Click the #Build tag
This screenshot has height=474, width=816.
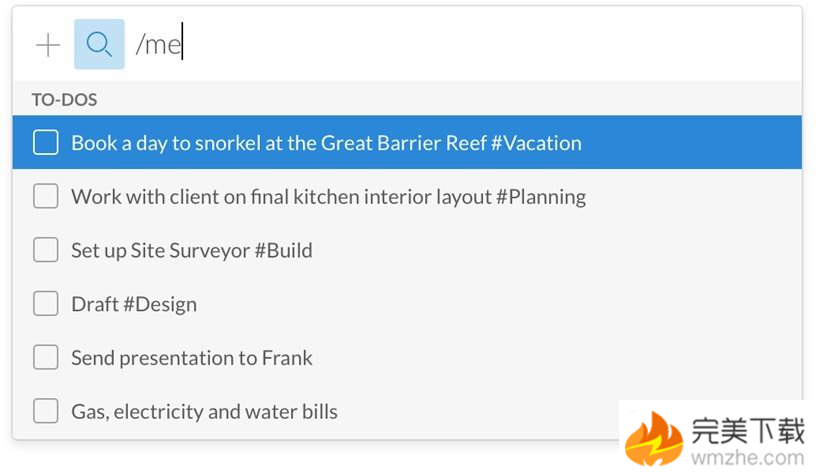[x=284, y=250]
